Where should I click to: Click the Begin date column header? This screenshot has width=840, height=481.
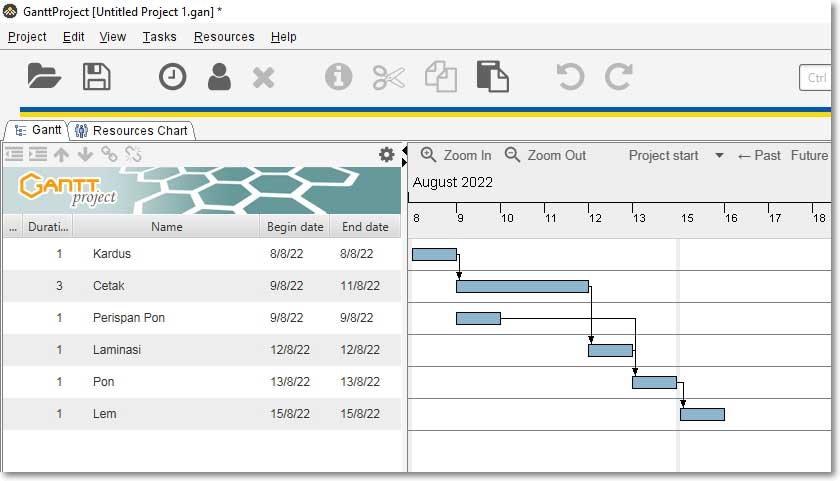[x=295, y=227]
